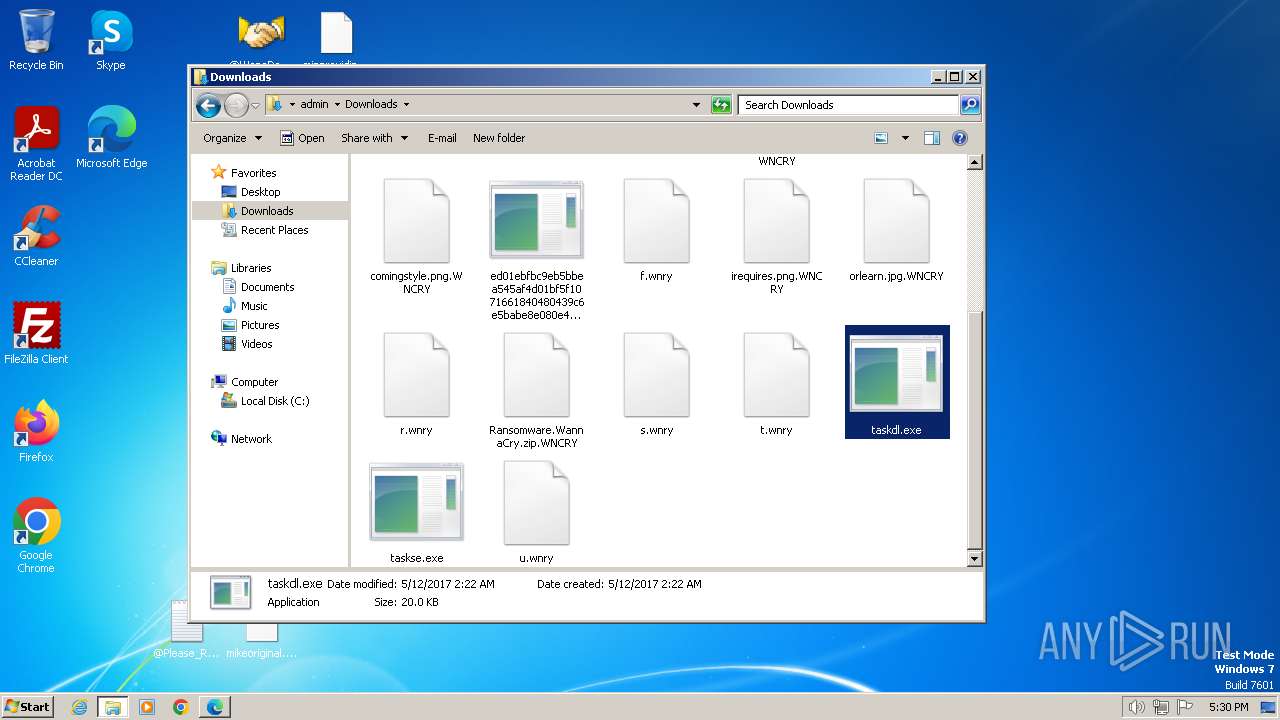Open the Share with dropdown
Image resolution: width=1280 pixels, height=720 pixels.
374,138
